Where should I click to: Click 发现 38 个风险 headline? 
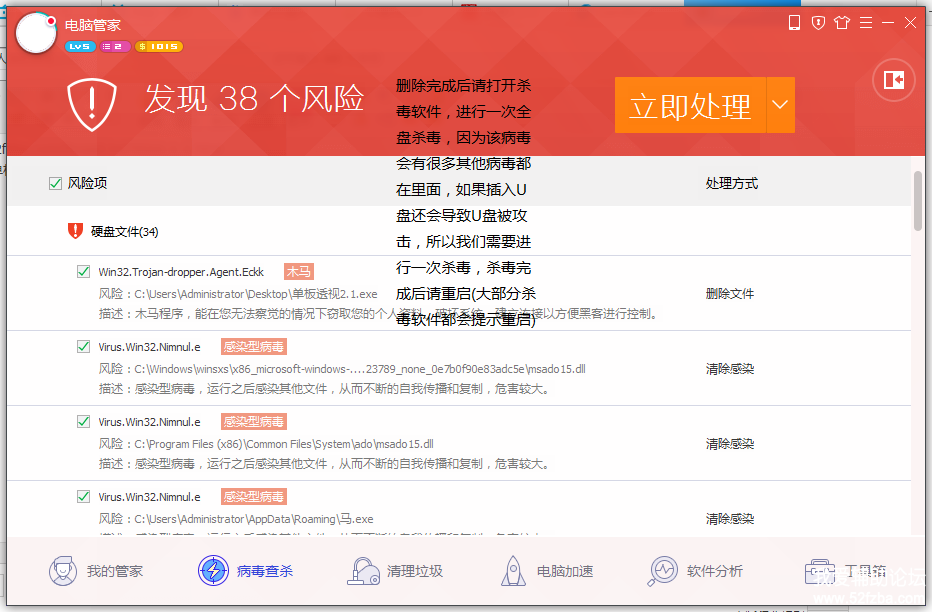[x=254, y=98]
